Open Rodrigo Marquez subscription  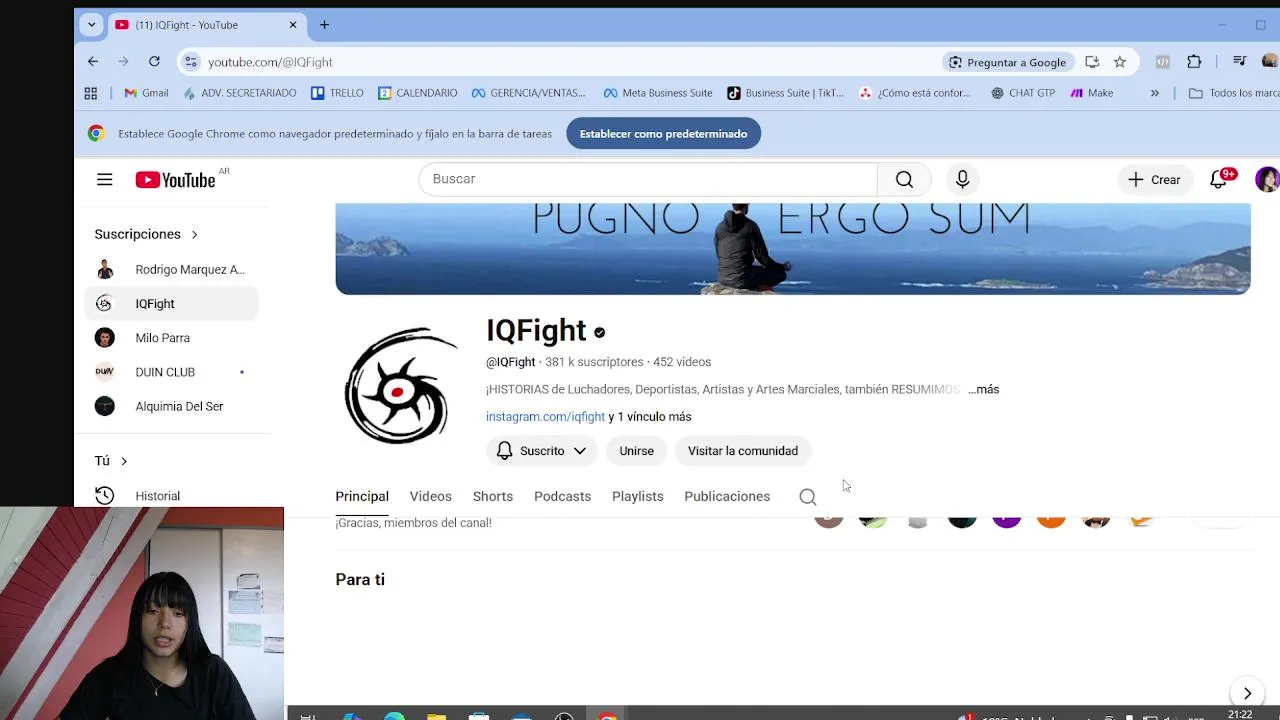172,270
